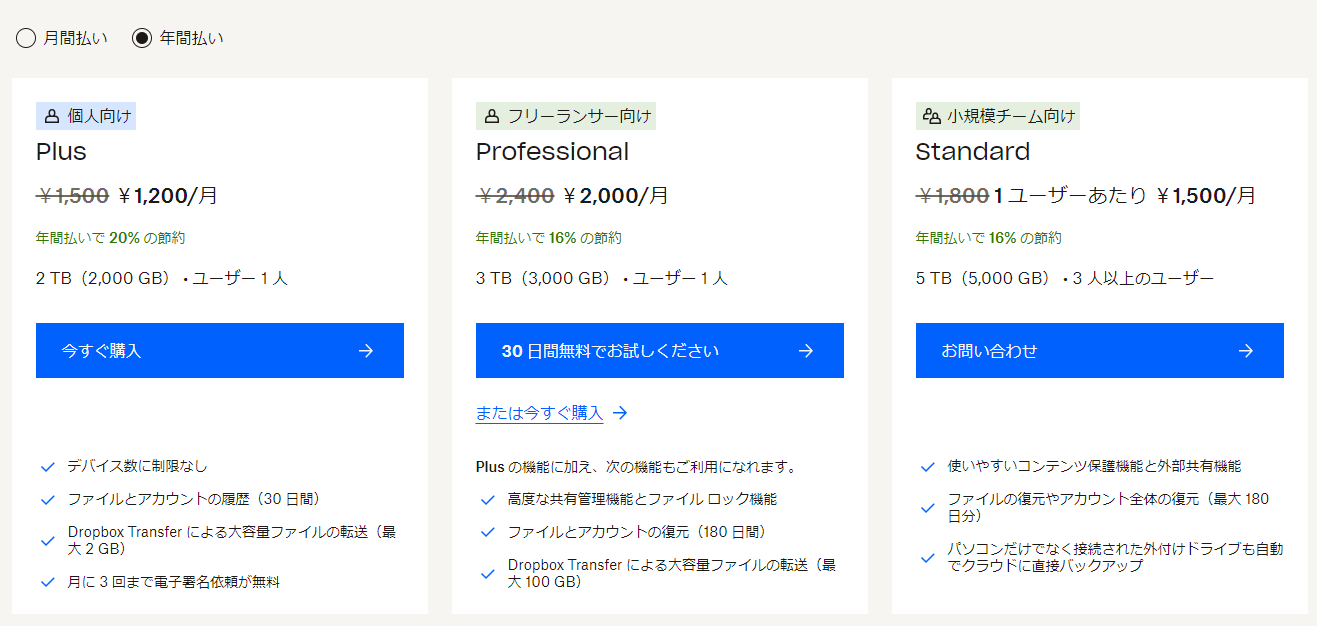Open the または今すぐ購入 link
The width and height of the screenshot is (1317, 626).
click(x=552, y=412)
